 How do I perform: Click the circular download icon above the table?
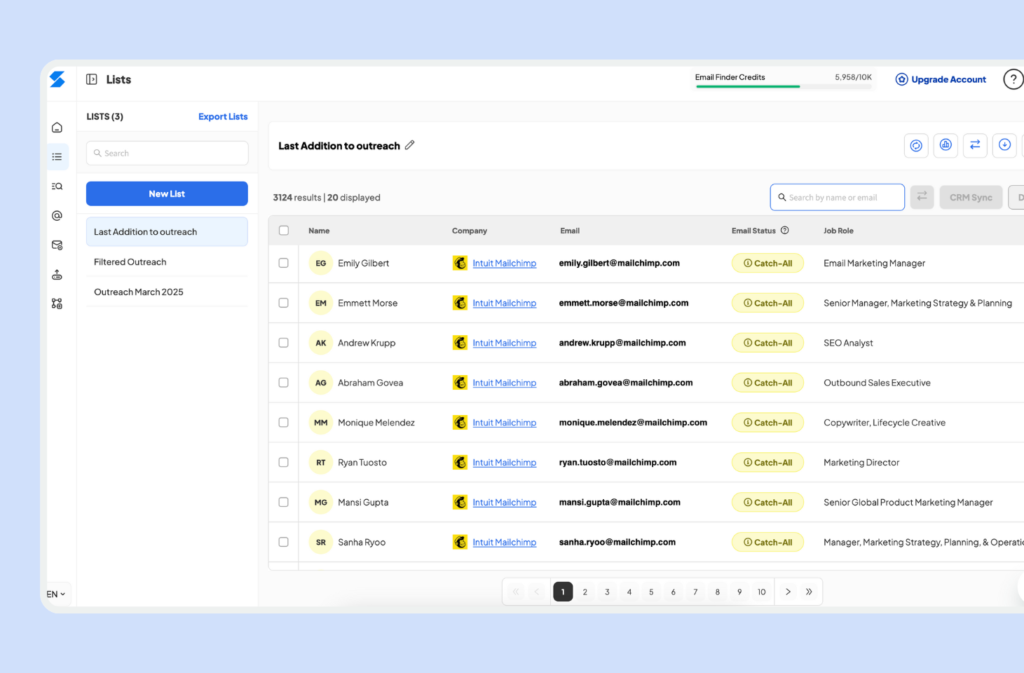[1004, 145]
